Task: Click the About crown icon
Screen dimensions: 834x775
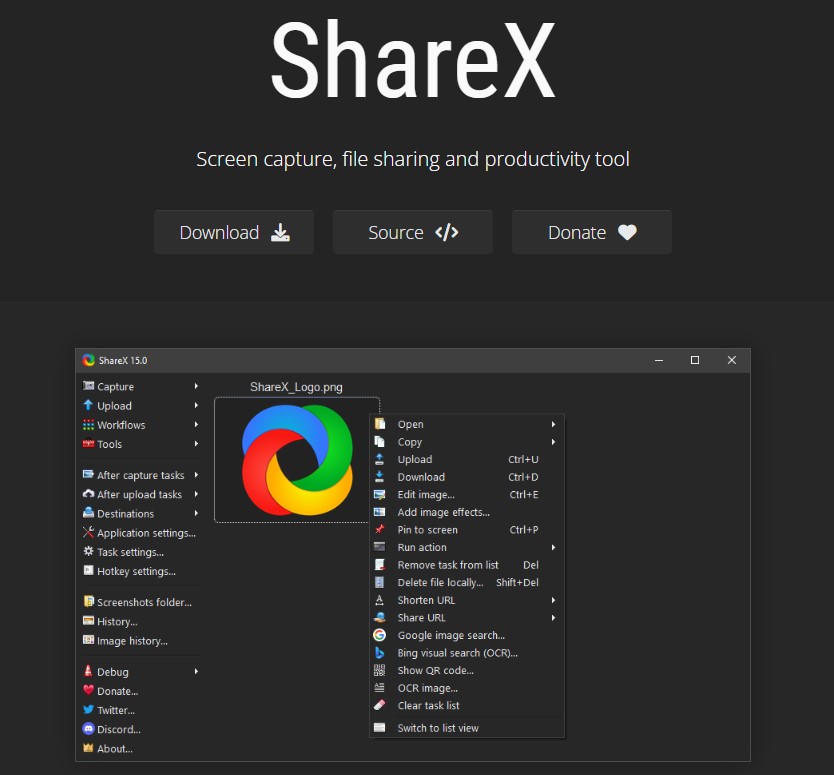Action: pos(88,748)
